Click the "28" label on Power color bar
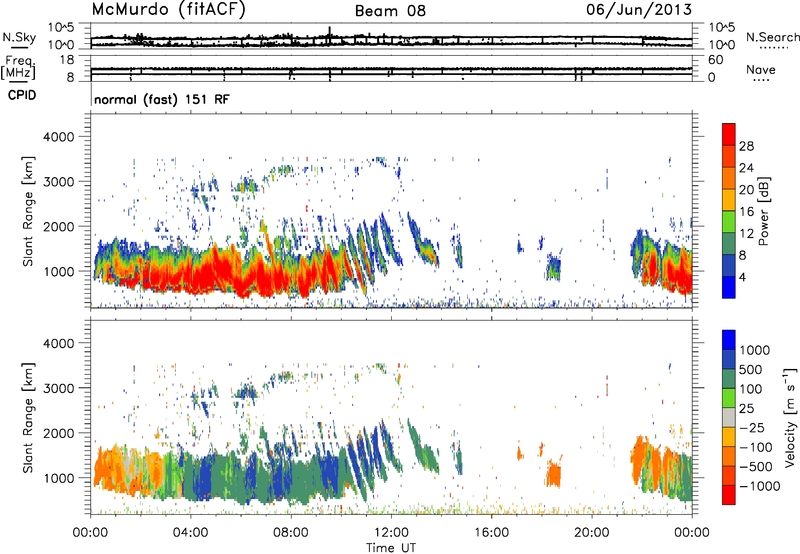Screen dimensions: 800x554 [x=746, y=146]
